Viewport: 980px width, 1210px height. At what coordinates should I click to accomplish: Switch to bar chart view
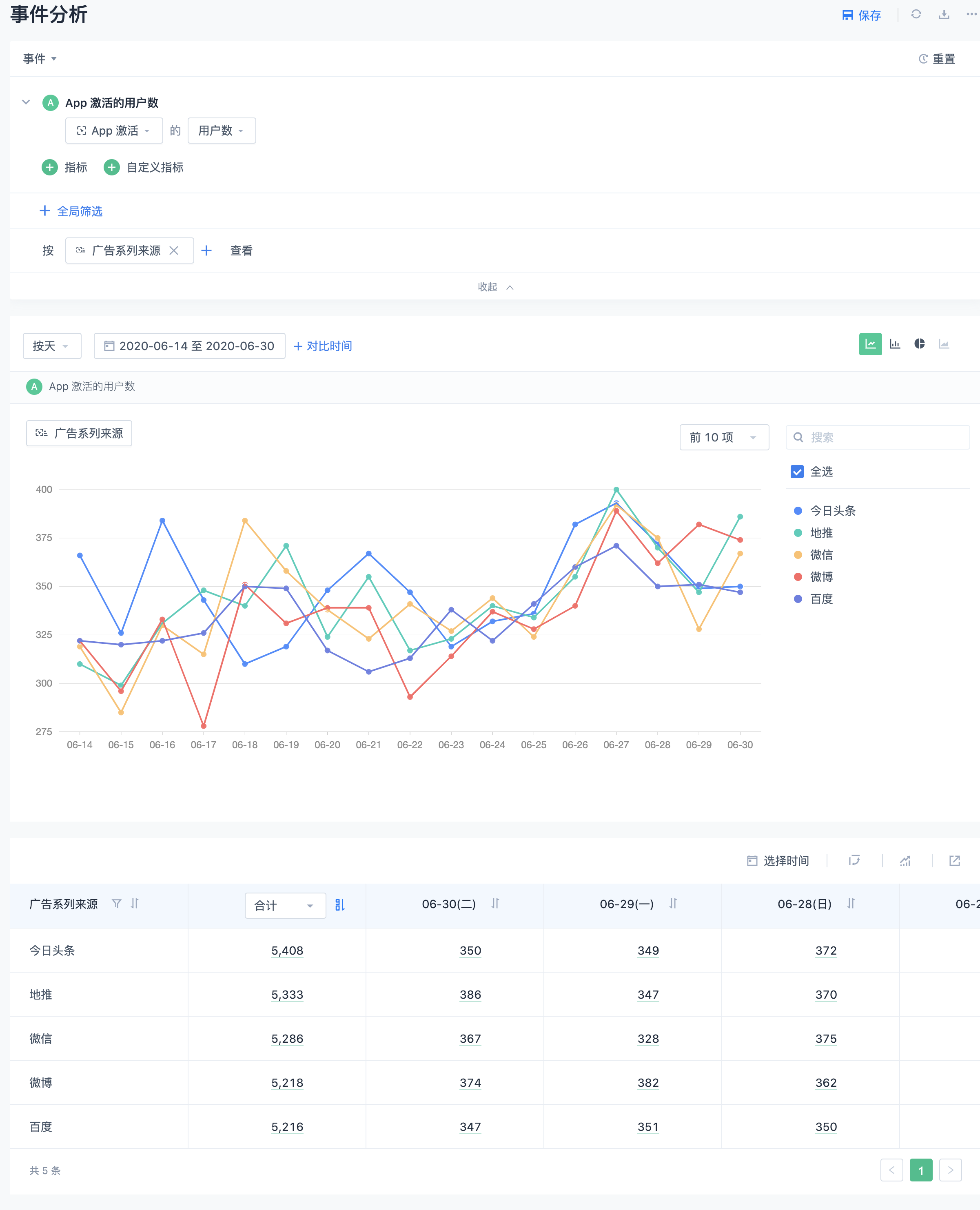pos(895,343)
